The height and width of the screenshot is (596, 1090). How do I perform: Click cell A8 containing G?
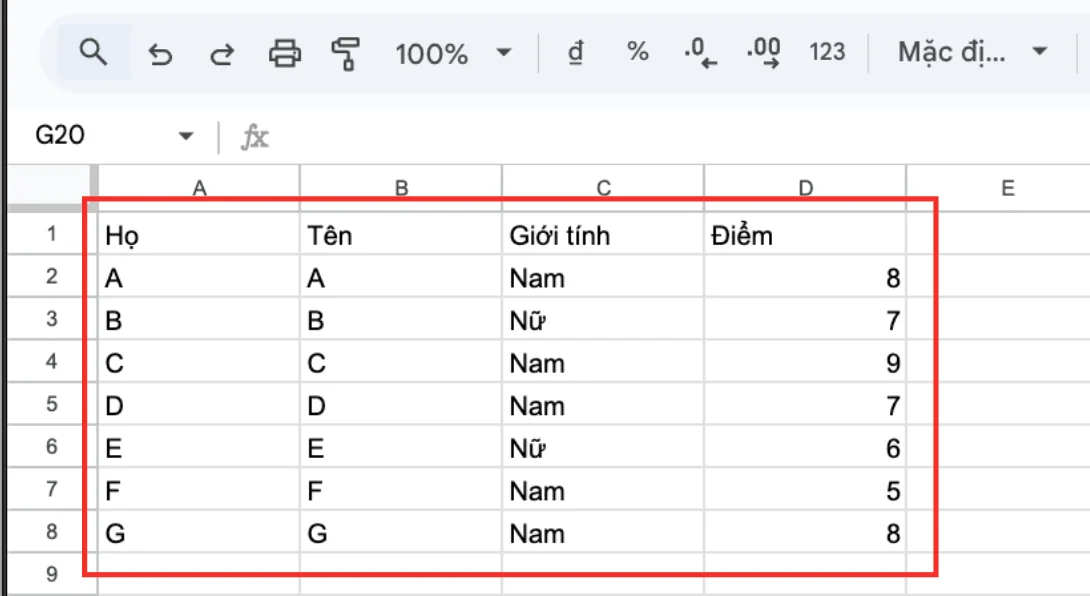199,532
